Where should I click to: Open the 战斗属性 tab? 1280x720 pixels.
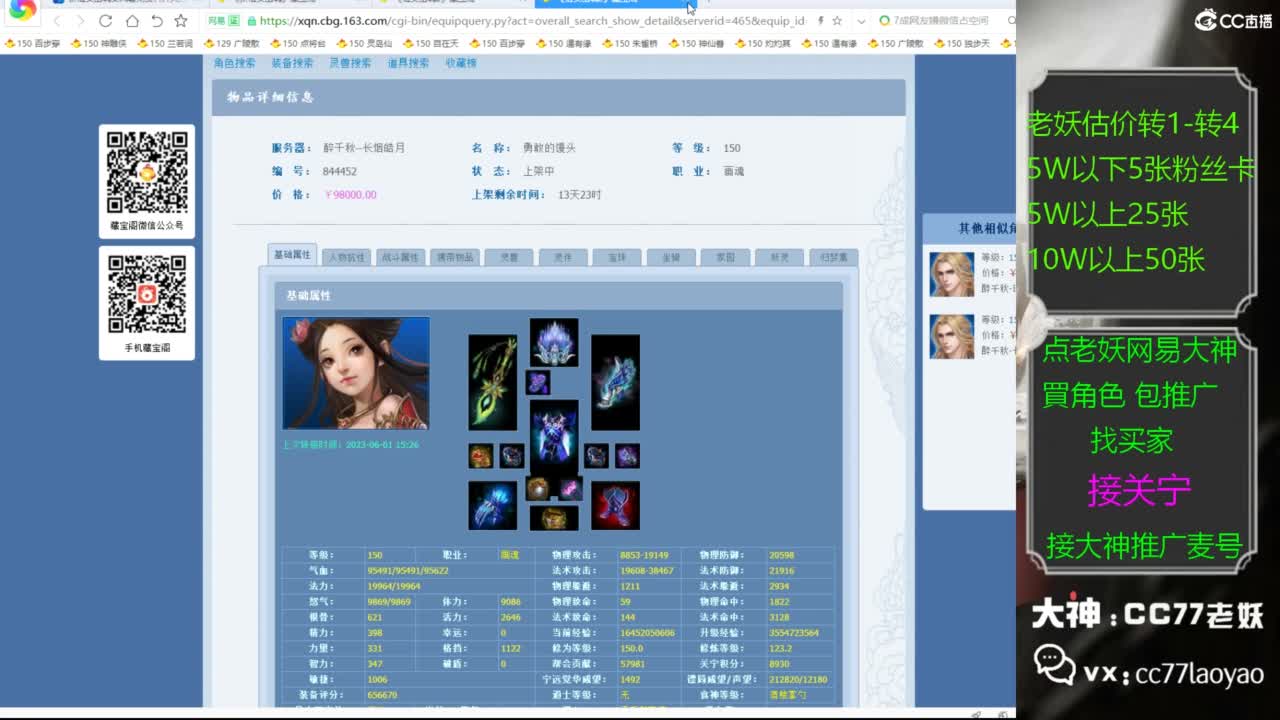401,257
